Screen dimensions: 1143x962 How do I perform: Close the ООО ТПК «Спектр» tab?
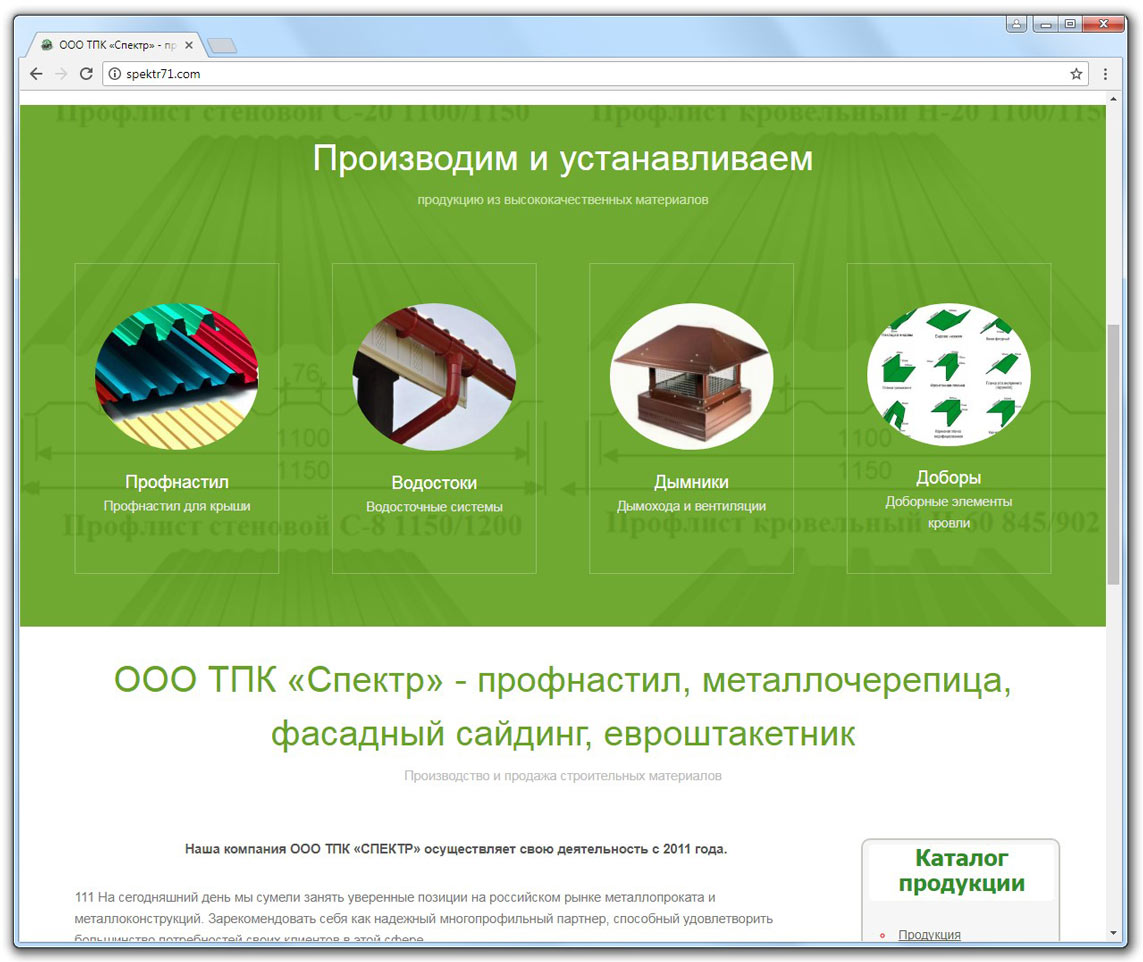[x=189, y=45]
